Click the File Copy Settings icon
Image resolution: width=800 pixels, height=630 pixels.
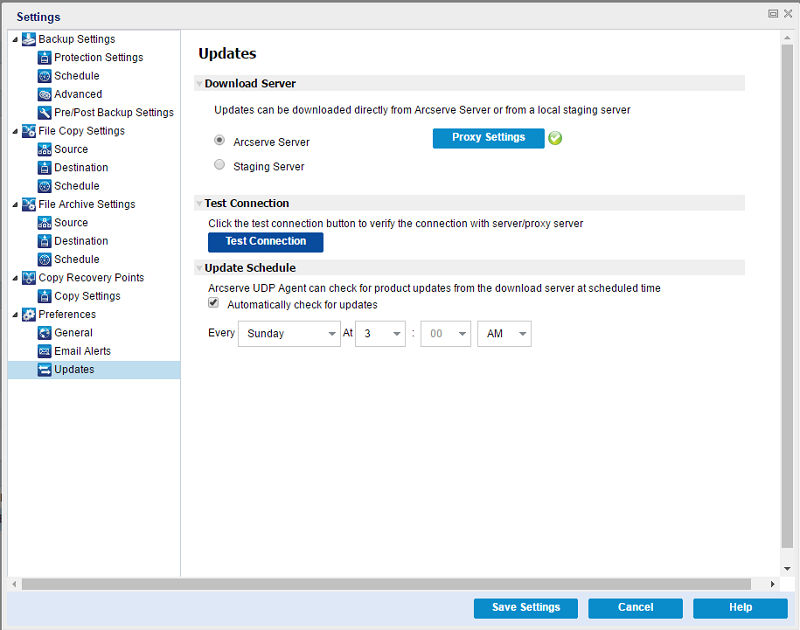coord(29,131)
